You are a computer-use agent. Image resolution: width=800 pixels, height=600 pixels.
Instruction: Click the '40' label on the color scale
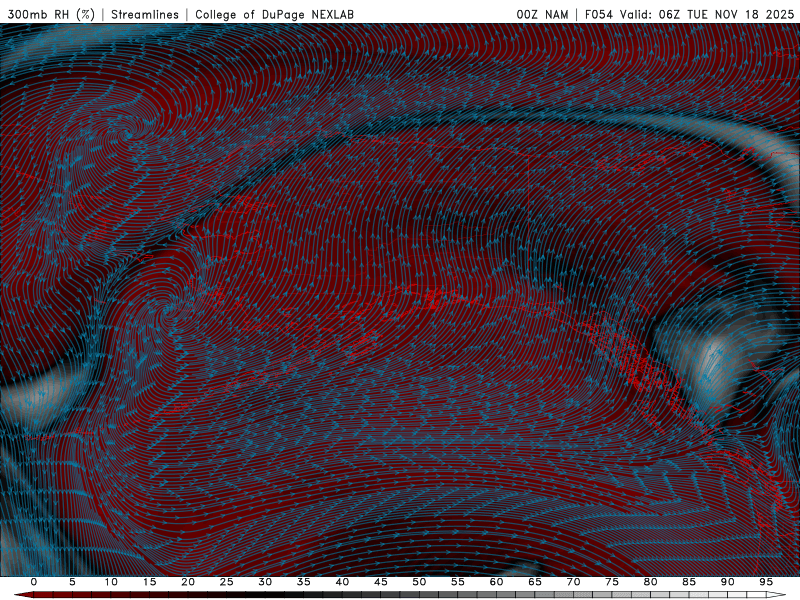tap(342, 582)
